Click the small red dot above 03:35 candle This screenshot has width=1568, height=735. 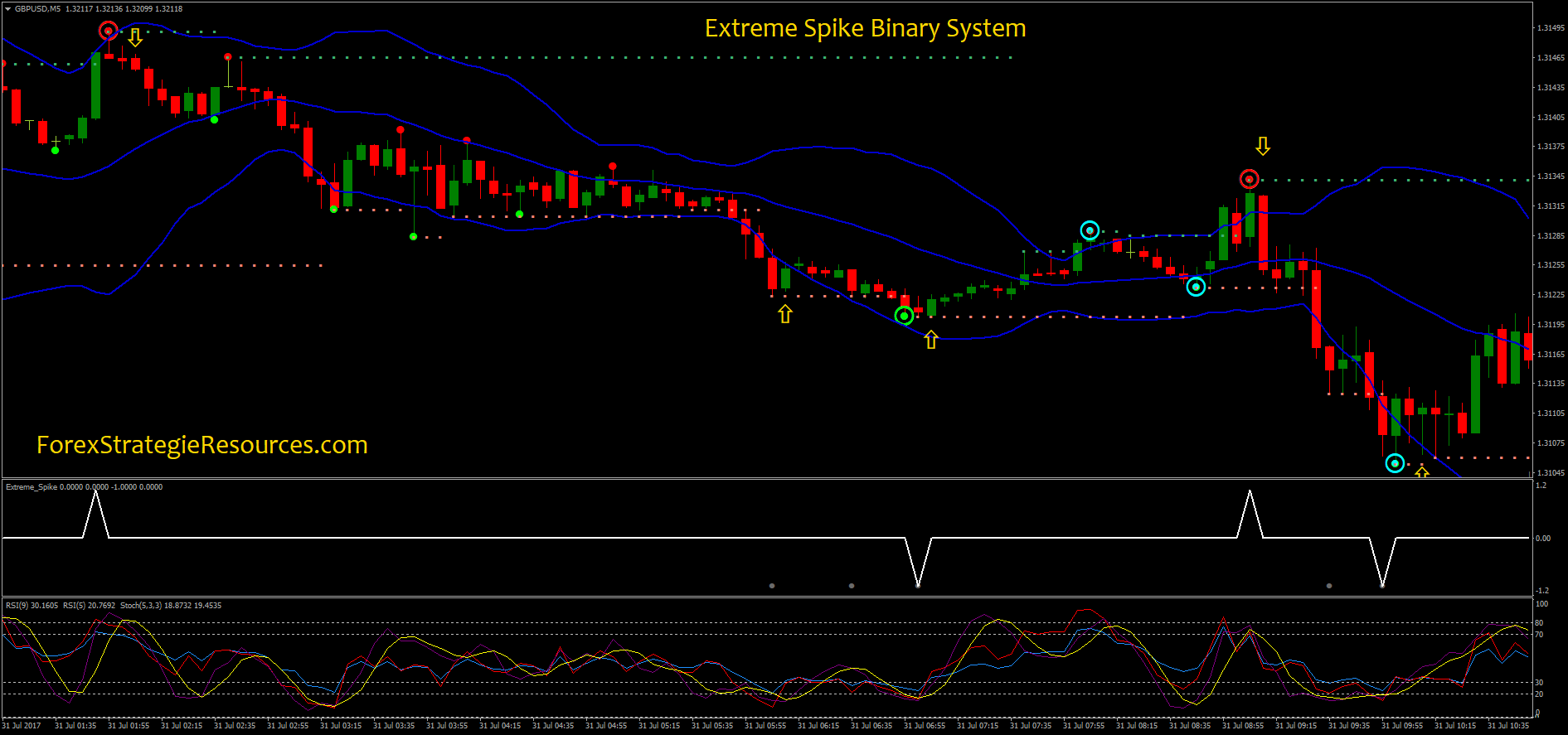[x=400, y=129]
